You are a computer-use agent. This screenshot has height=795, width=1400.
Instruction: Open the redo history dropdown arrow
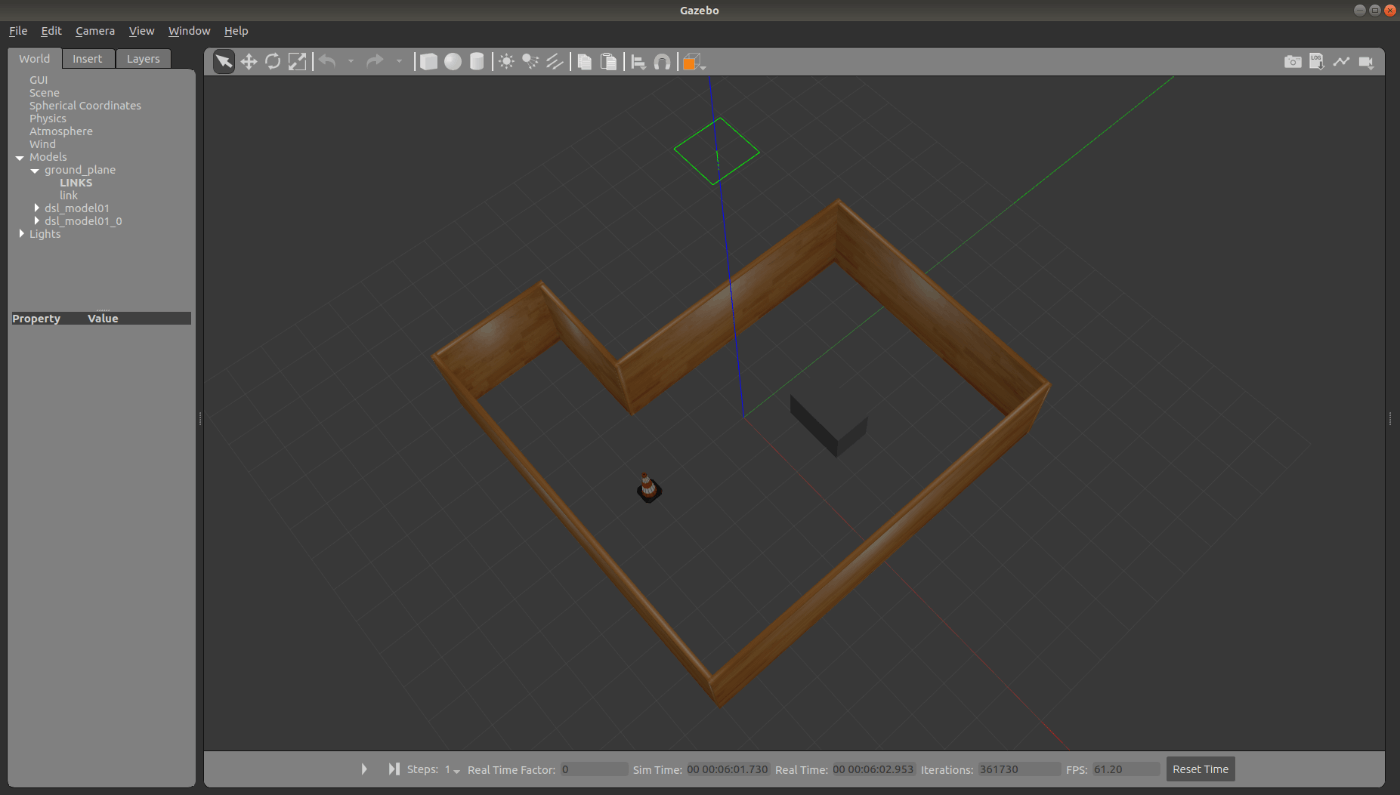coord(399,62)
